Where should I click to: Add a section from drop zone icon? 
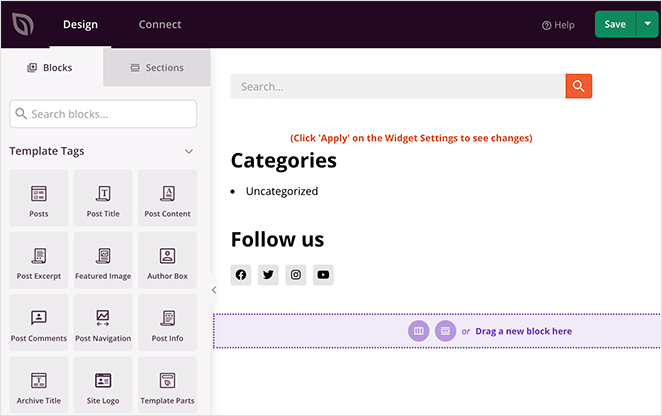tap(445, 331)
